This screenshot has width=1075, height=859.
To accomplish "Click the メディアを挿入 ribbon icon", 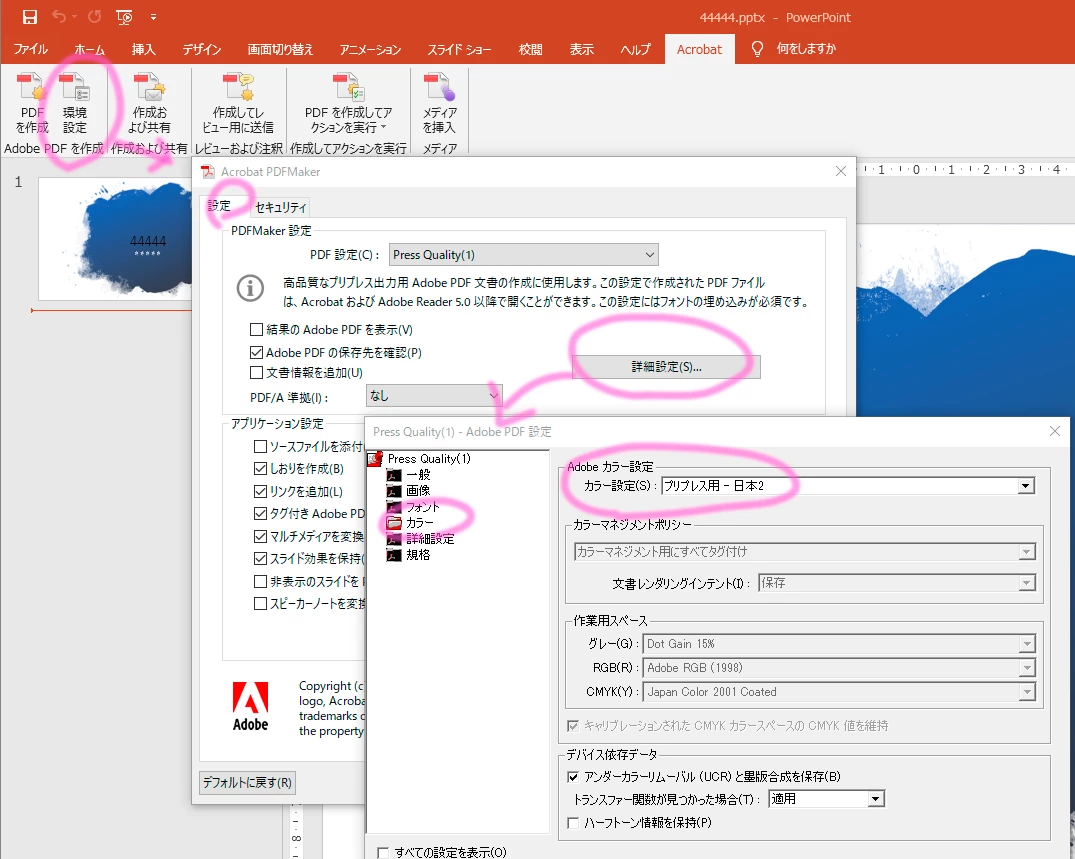I will pyautogui.click(x=439, y=104).
